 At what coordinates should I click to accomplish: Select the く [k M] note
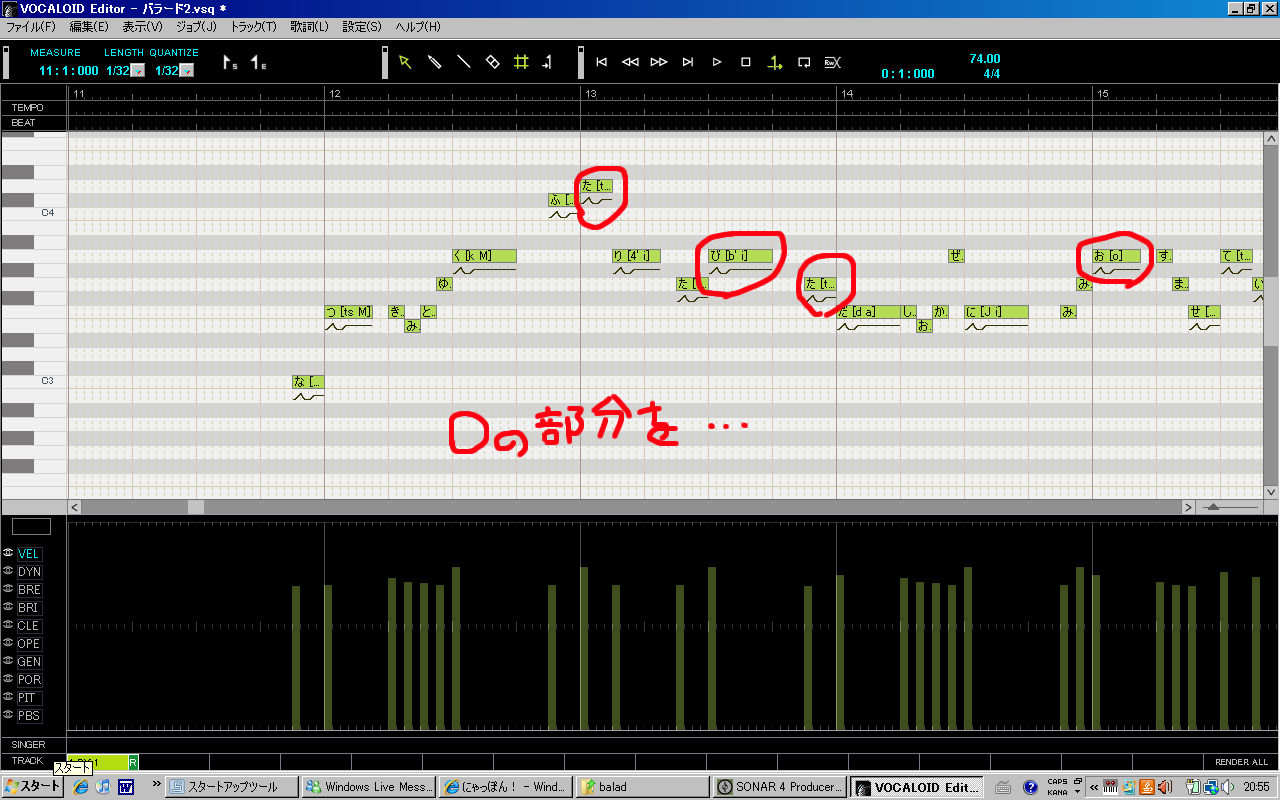click(x=485, y=256)
